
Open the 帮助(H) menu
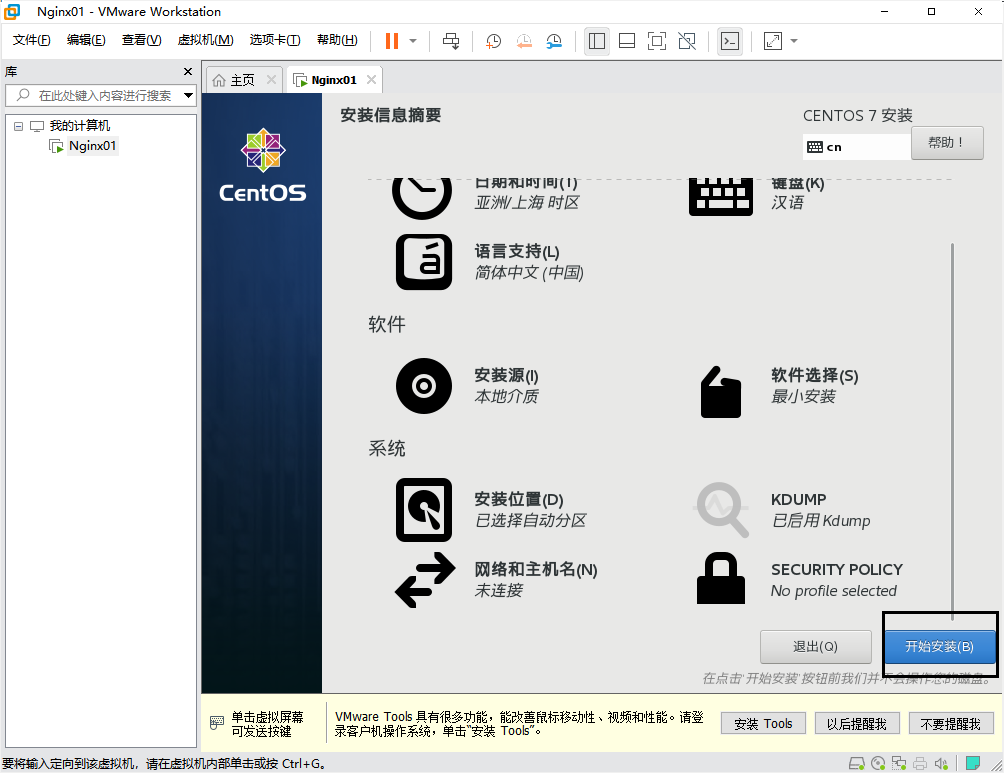(337, 40)
